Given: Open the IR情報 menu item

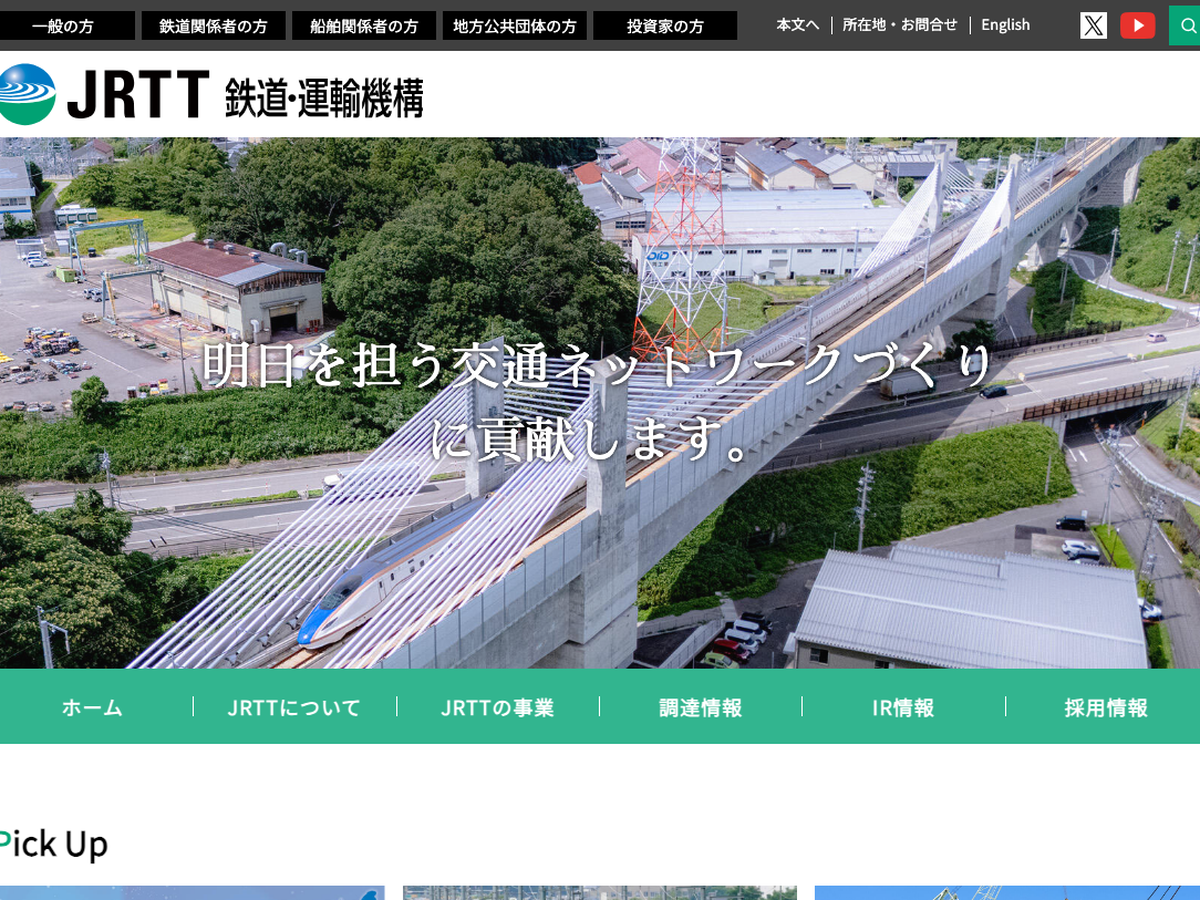Looking at the screenshot, I should [x=903, y=707].
